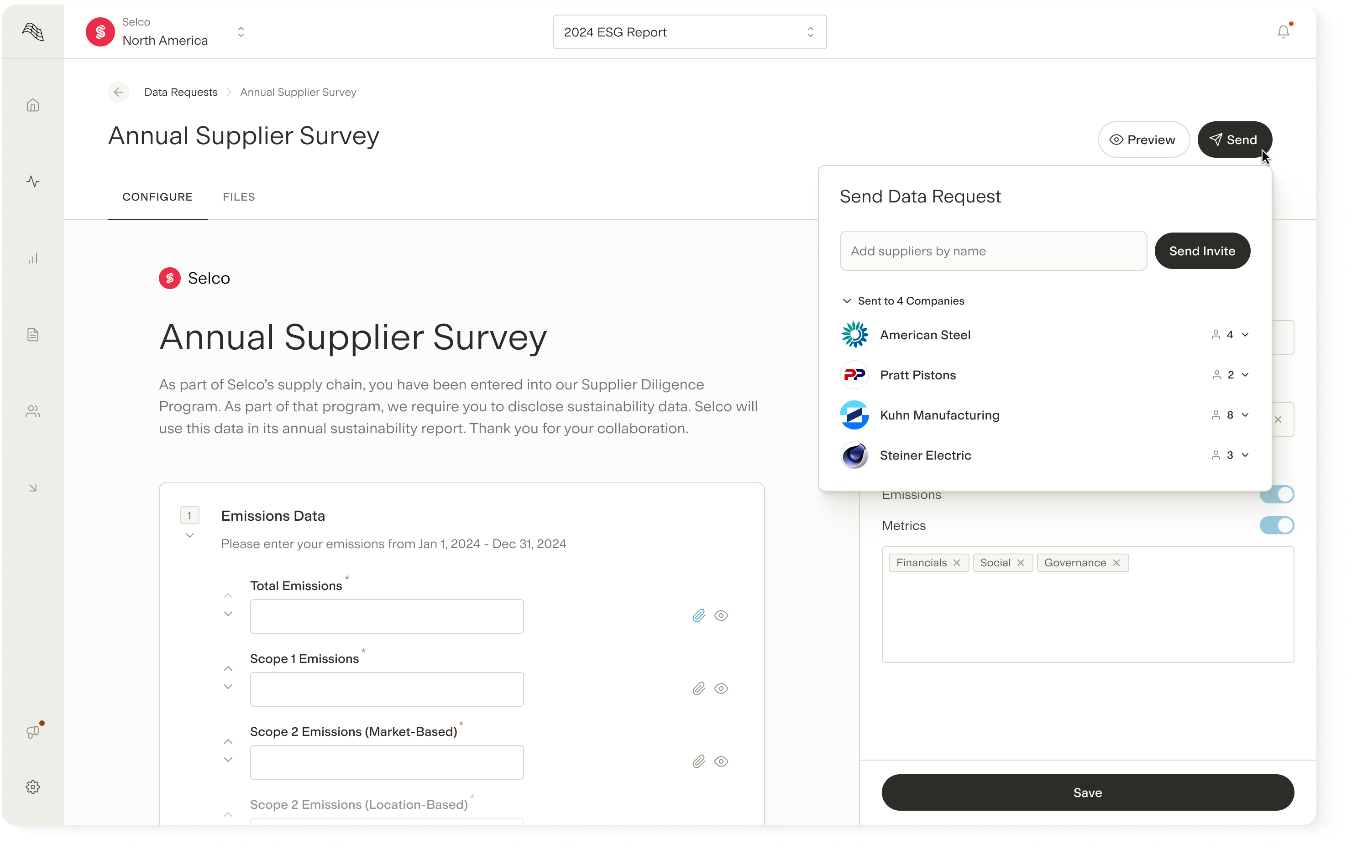Click the Total Emissions input field
The width and height of the screenshot is (1352, 849).
(x=387, y=616)
